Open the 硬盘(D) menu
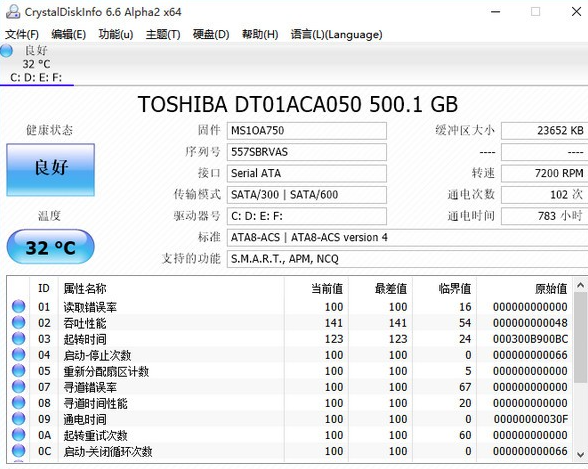The height and width of the screenshot is (469, 588). (x=211, y=34)
